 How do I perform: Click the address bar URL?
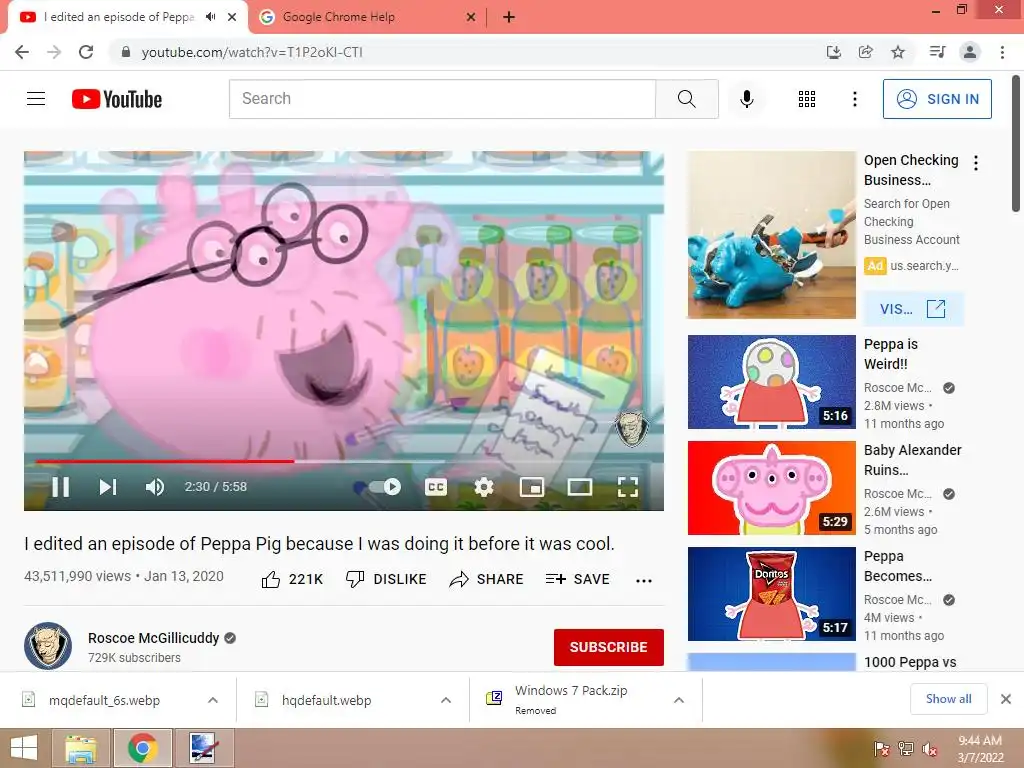tap(252, 52)
